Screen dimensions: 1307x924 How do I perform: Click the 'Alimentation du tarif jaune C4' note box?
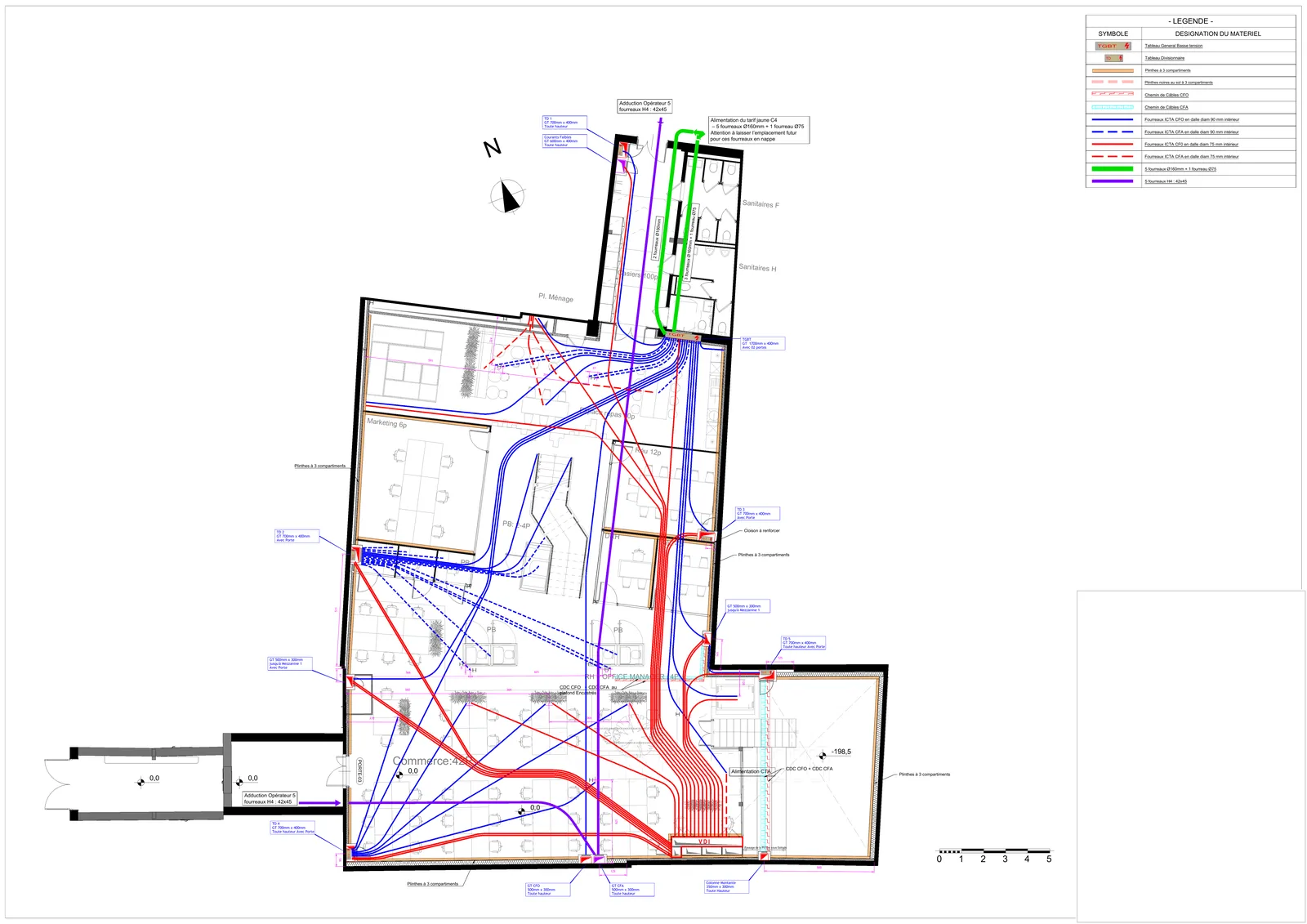759,130
